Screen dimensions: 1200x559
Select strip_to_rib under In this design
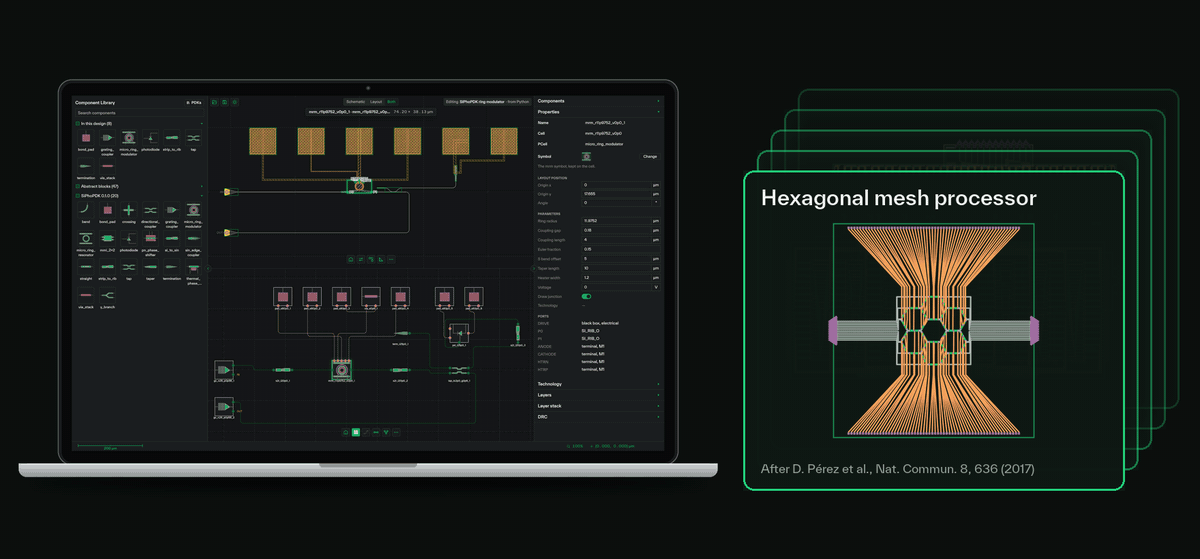click(172, 138)
